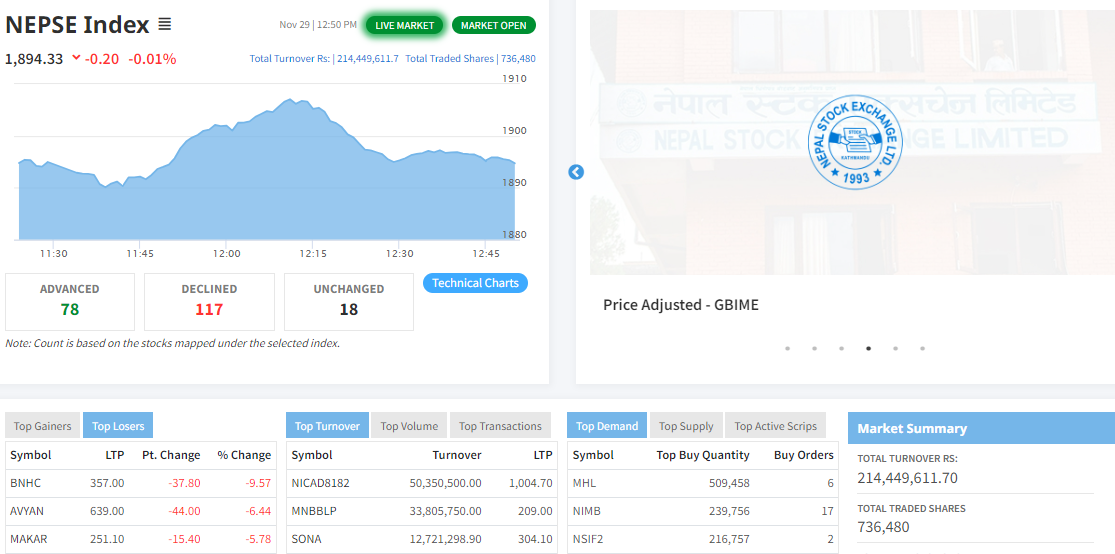1115x554 pixels.
Task: Click the NEPSE Index heading
Action: pos(78,25)
